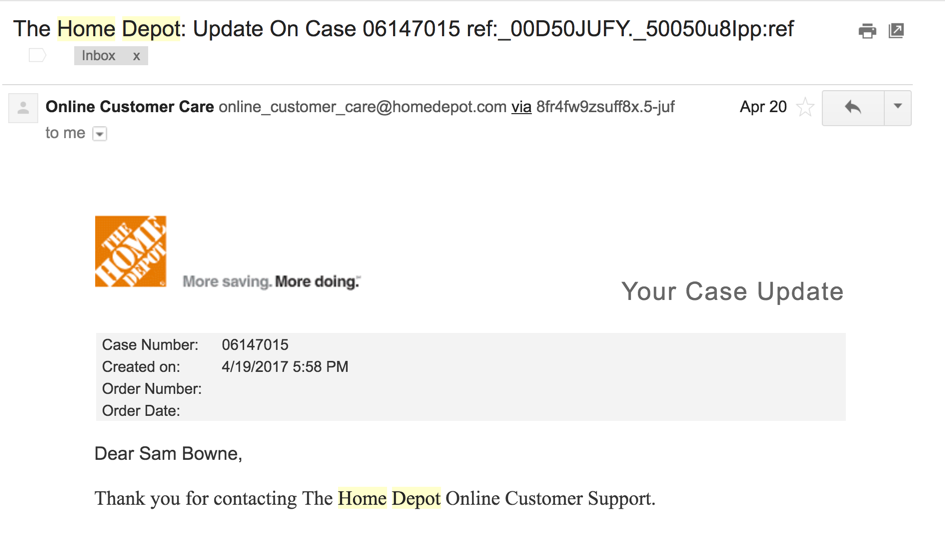Click sender name Online Customer Care
Screen dimensions: 945x533
(130, 107)
